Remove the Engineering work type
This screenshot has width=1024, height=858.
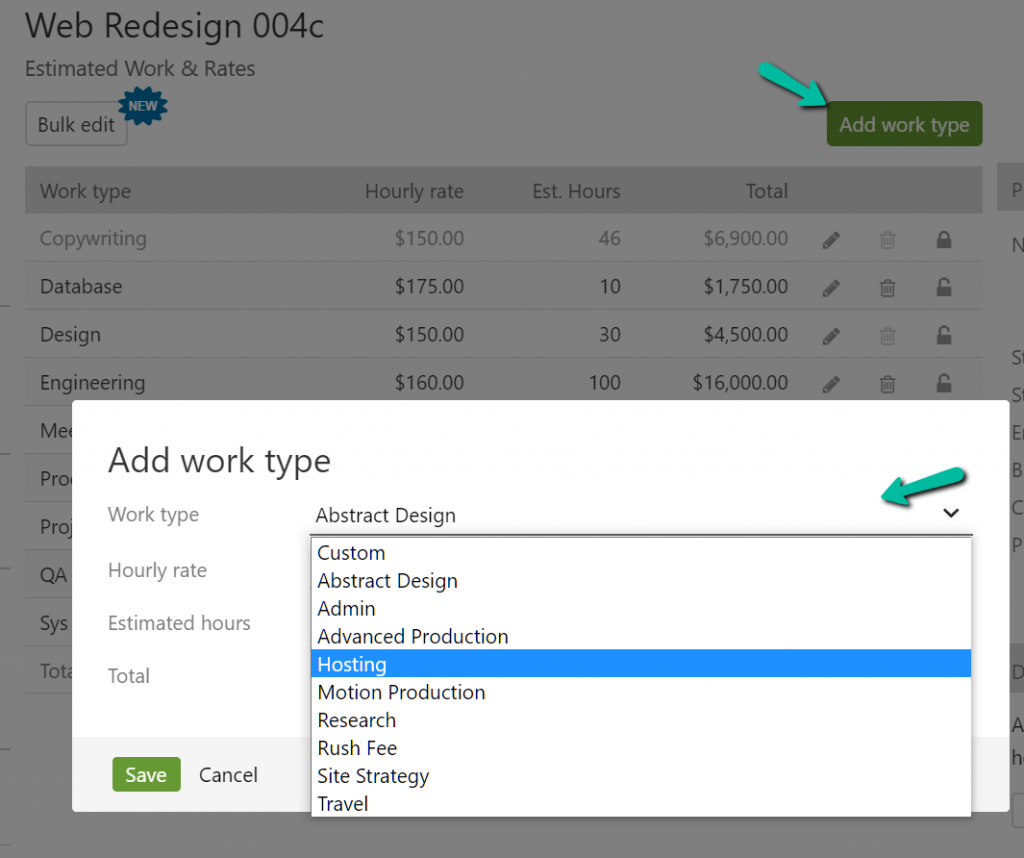pyautogui.click(x=887, y=383)
